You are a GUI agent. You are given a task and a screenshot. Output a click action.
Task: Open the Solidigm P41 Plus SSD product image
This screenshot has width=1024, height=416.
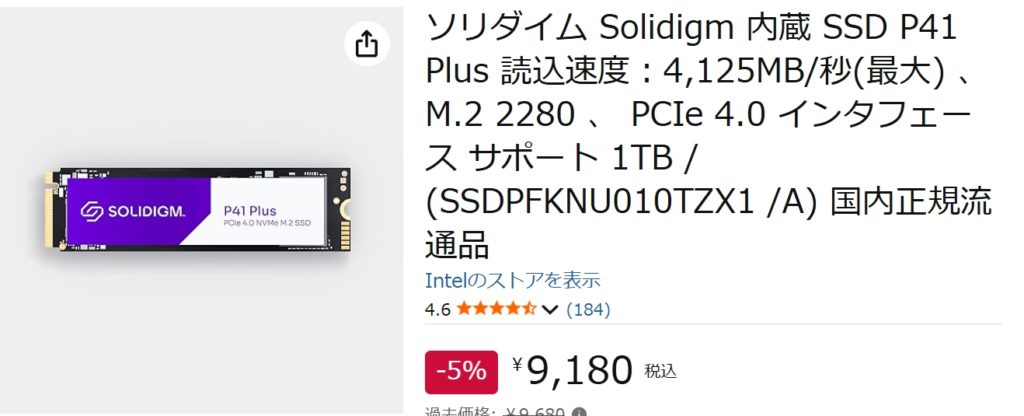pos(199,210)
